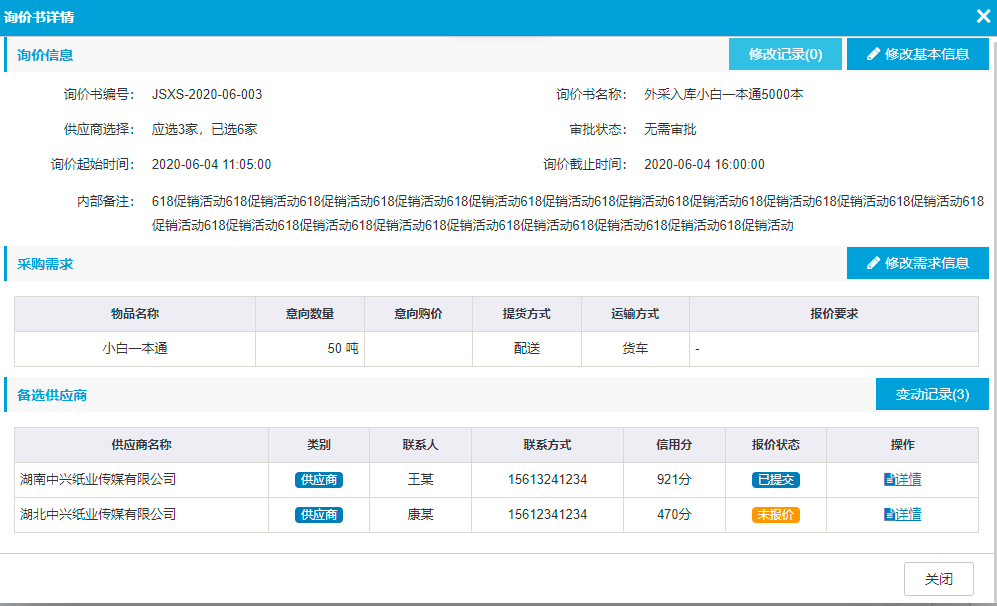This screenshot has width=997, height=606.
Task: Select the 备选供应商 section header
Action: point(52,395)
